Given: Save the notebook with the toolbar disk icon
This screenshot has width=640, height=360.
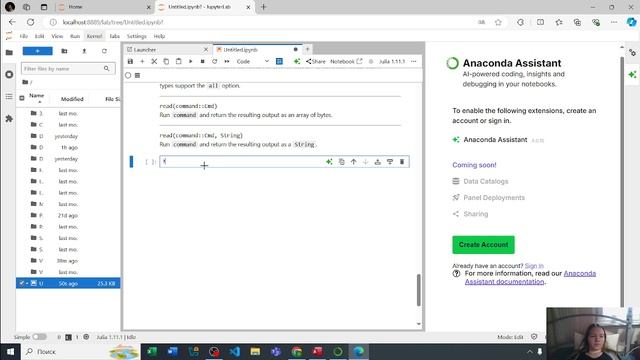Looking at the screenshot, I should coord(130,61).
